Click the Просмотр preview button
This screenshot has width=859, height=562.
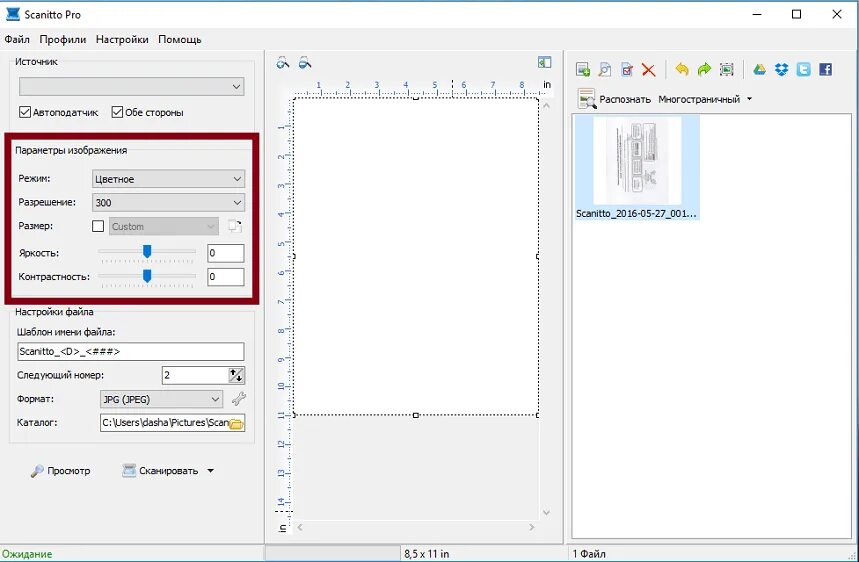(x=60, y=471)
